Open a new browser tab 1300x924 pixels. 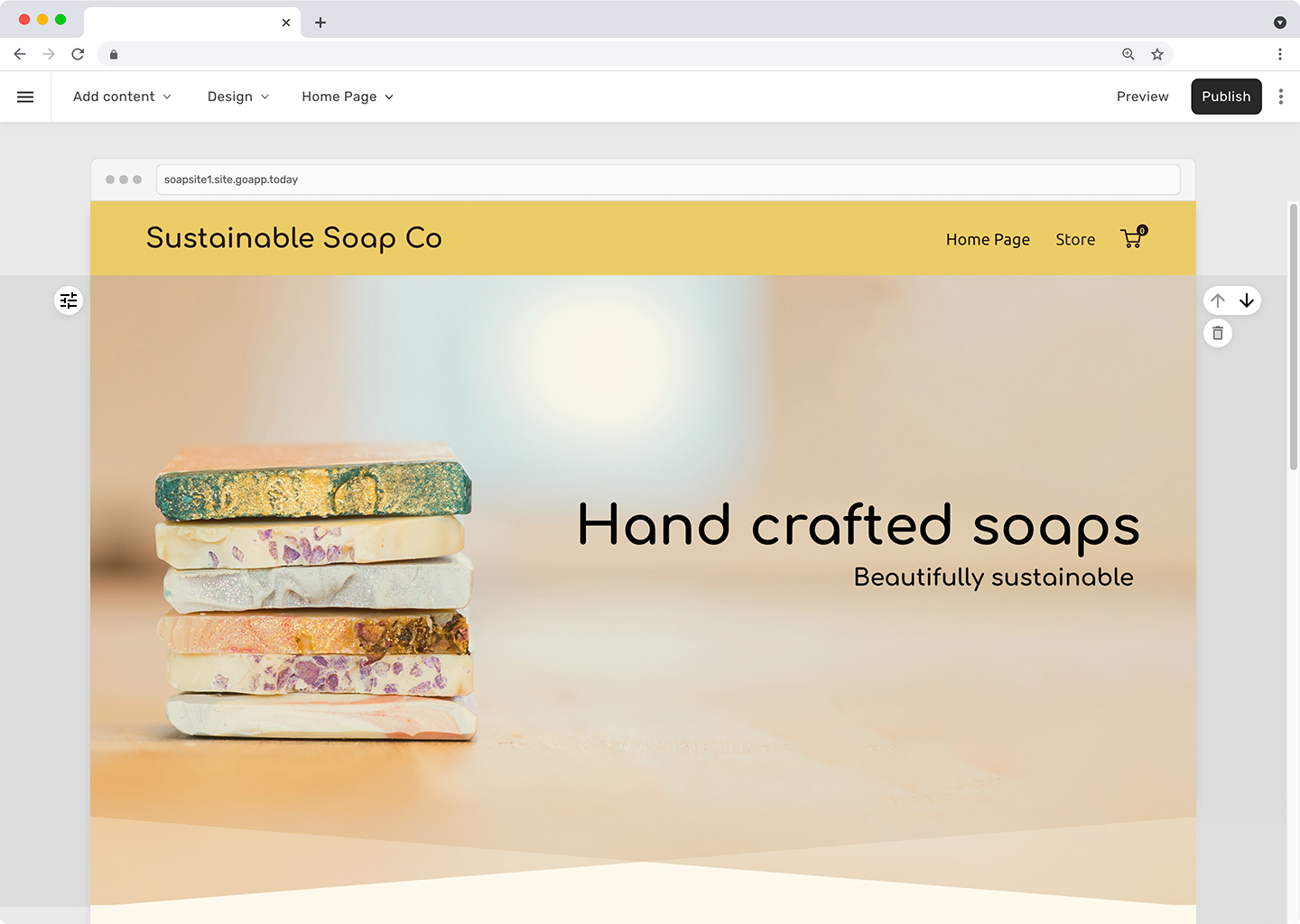320,23
